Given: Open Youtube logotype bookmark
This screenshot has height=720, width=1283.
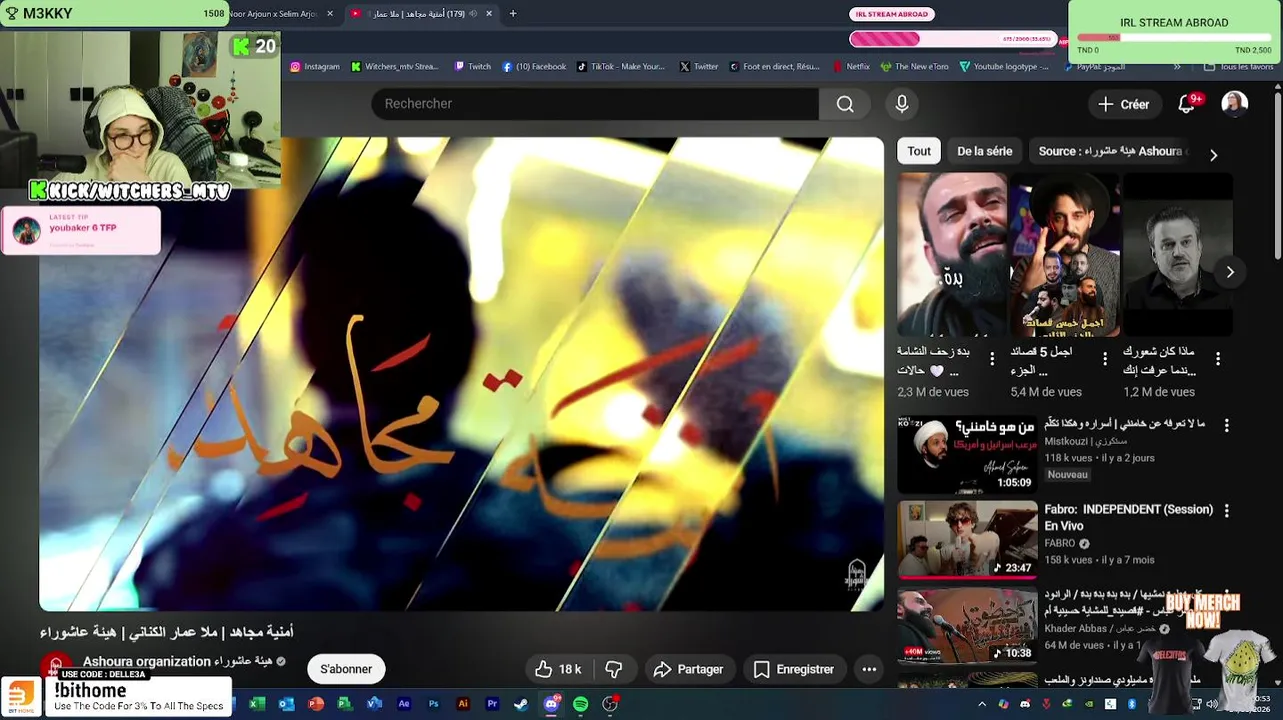Looking at the screenshot, I should pyautogui.click(x=1003, y=67).
